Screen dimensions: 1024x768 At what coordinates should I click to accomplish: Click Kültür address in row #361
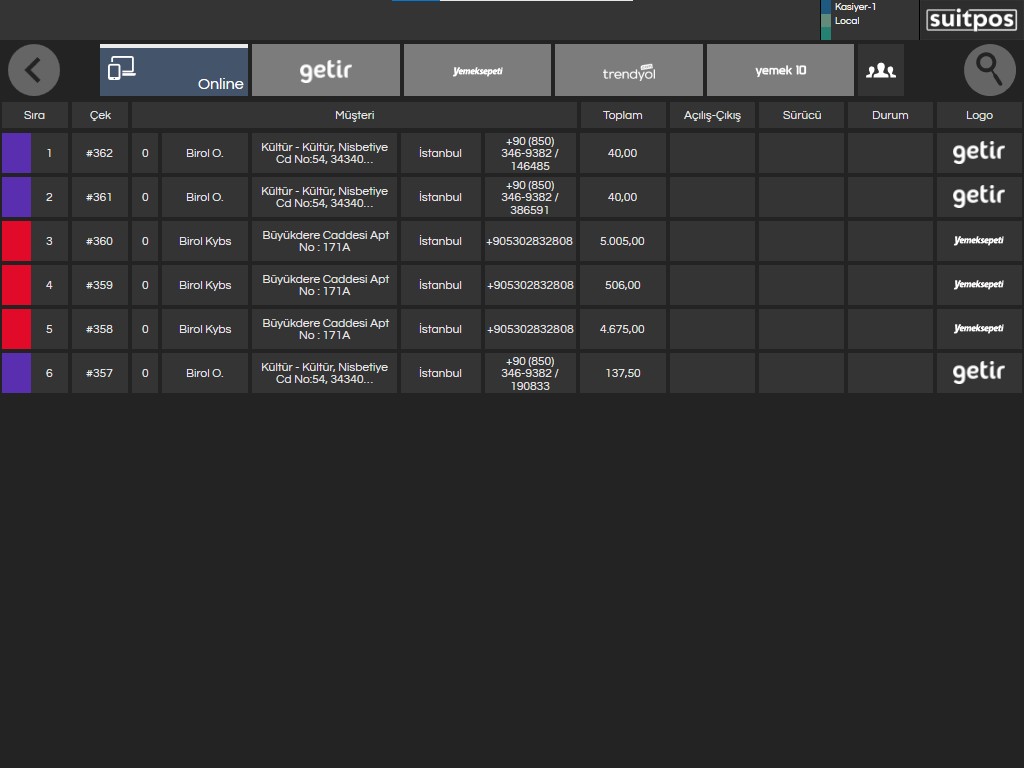point(325,197)
